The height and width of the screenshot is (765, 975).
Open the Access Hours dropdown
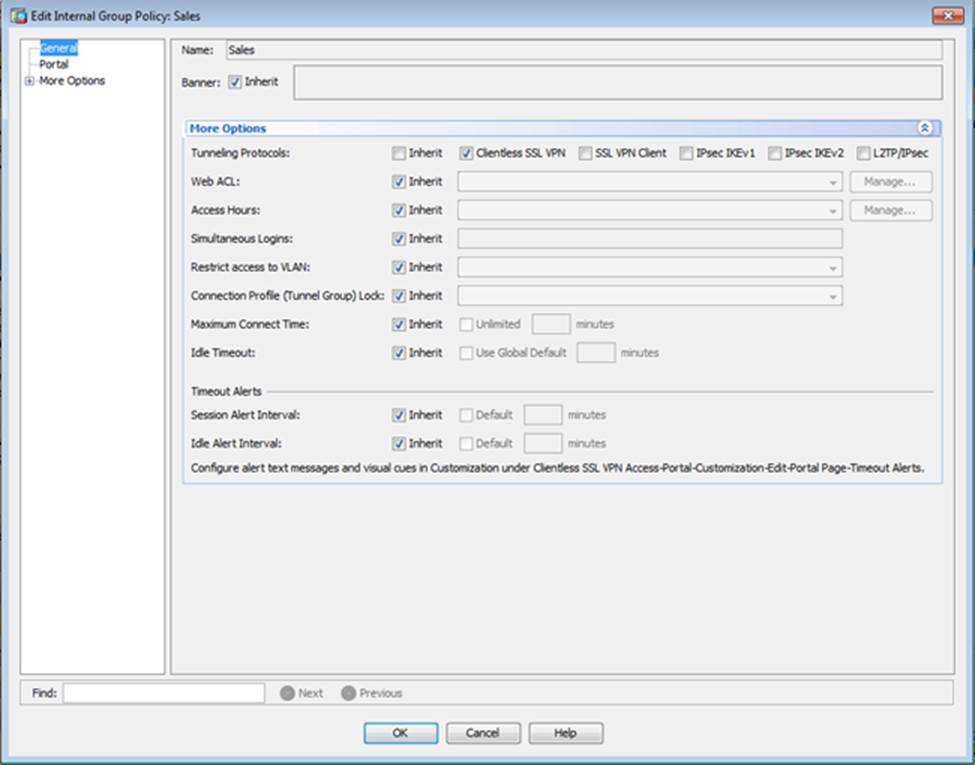(833, 211)
